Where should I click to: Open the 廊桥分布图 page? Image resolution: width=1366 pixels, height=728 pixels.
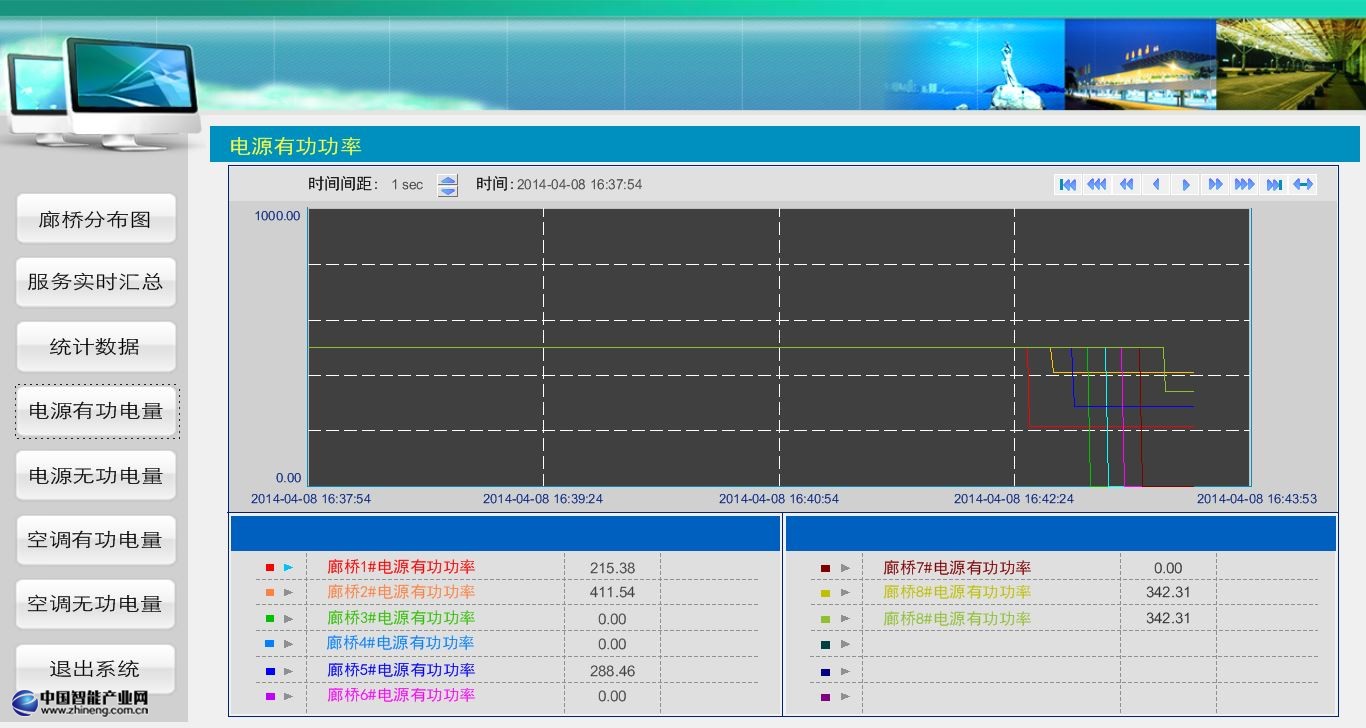tap(95, 219)
